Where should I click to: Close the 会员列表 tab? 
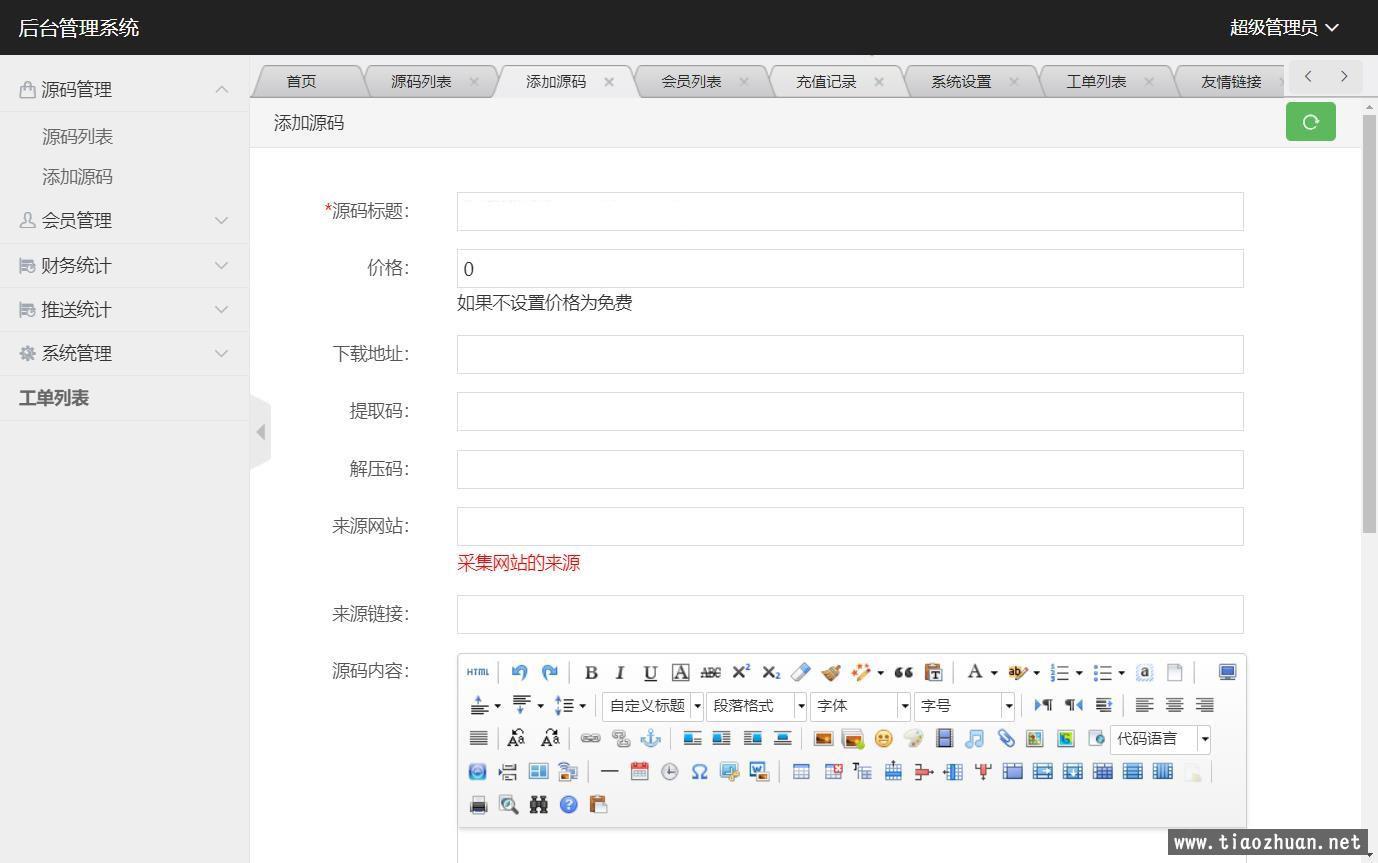click(x=744, y=82)
